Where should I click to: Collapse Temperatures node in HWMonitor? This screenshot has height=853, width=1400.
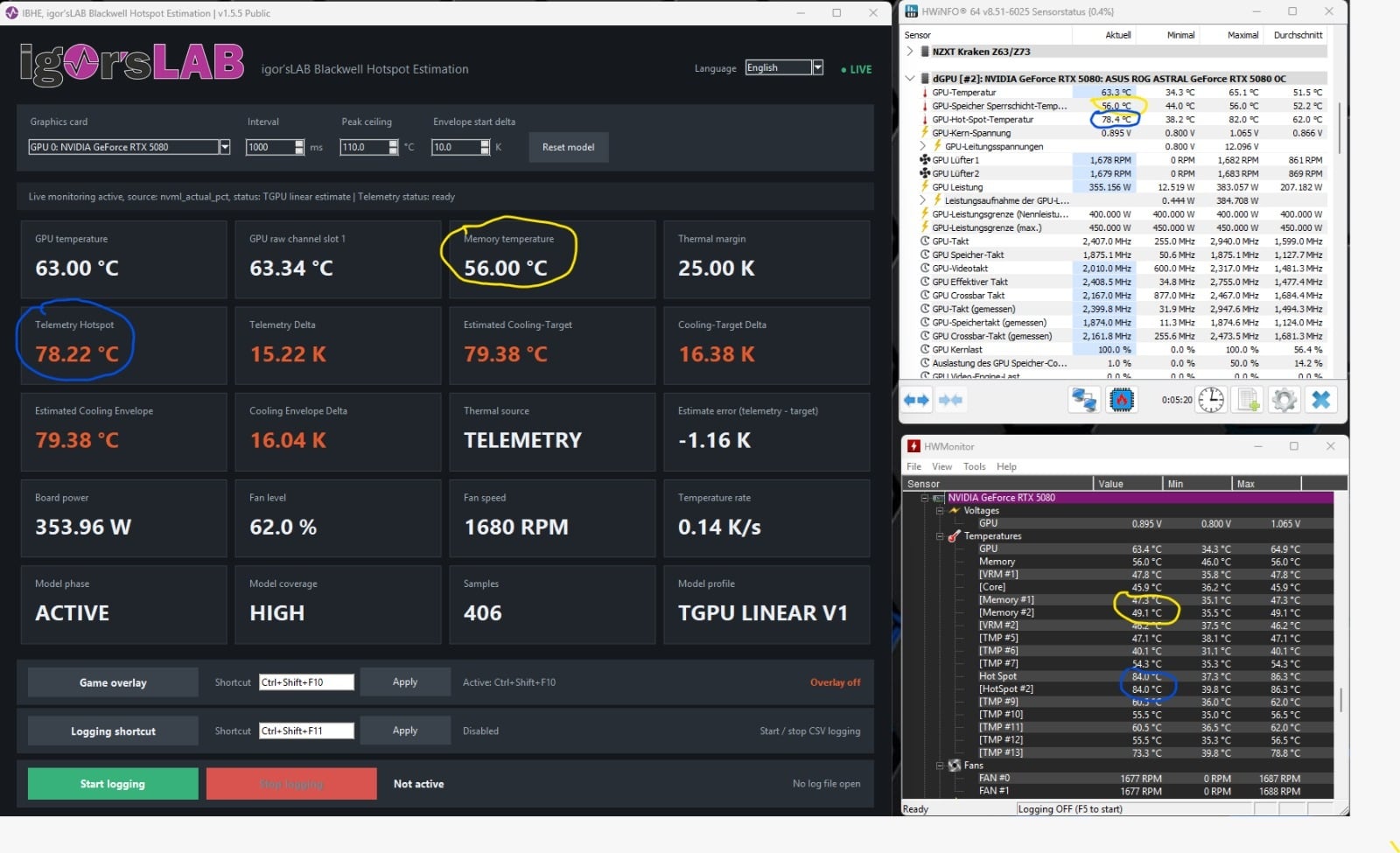[x=940, y=536]
